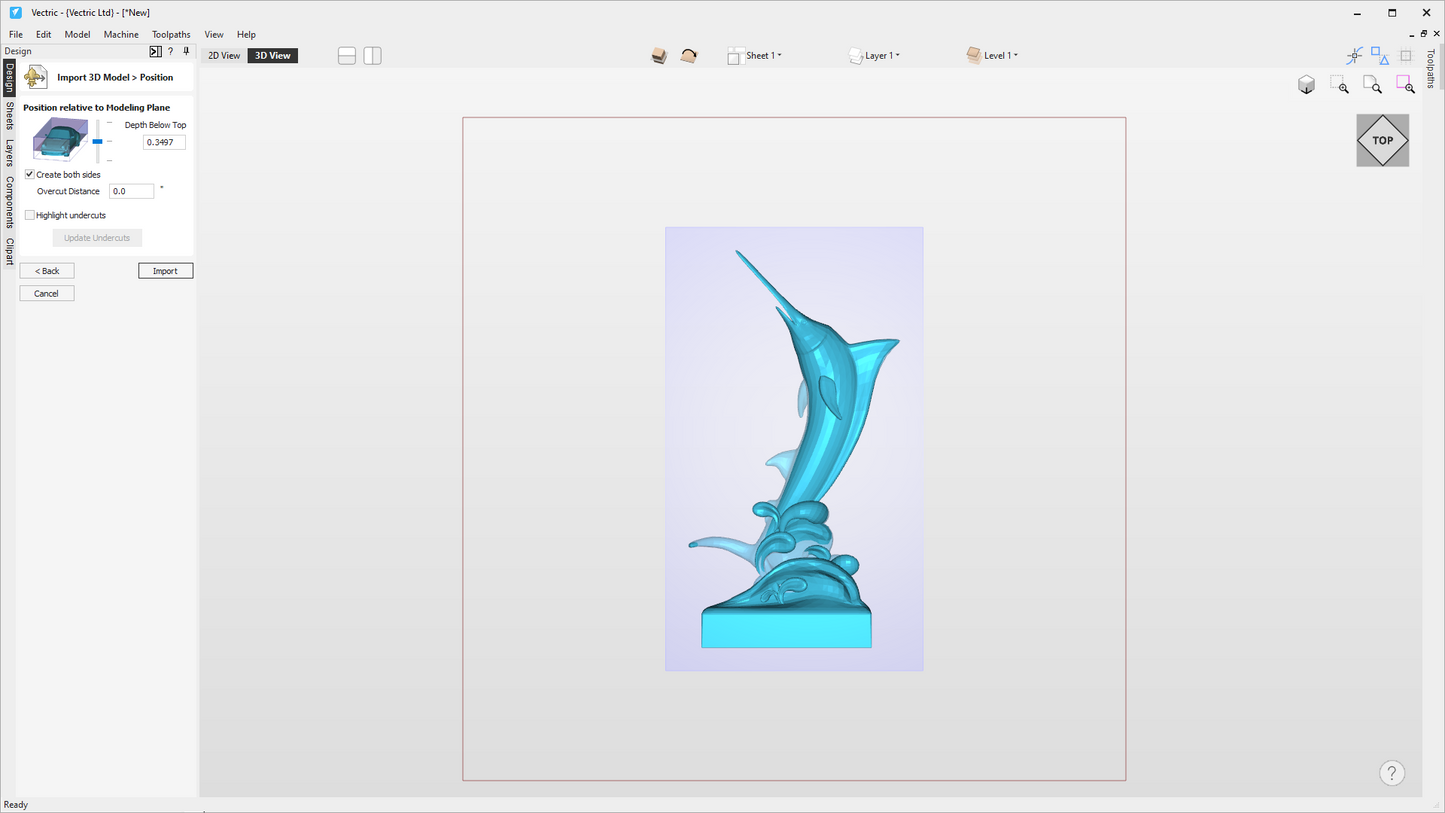The image size is (1445, 813).
Task: Click the Back button
Action: (x=46, y=270)
